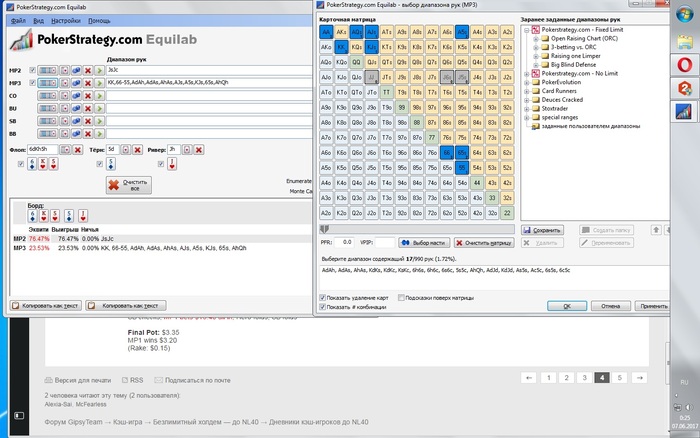Clear the river card with the red X
700x438 pixels.
[199, 150]
